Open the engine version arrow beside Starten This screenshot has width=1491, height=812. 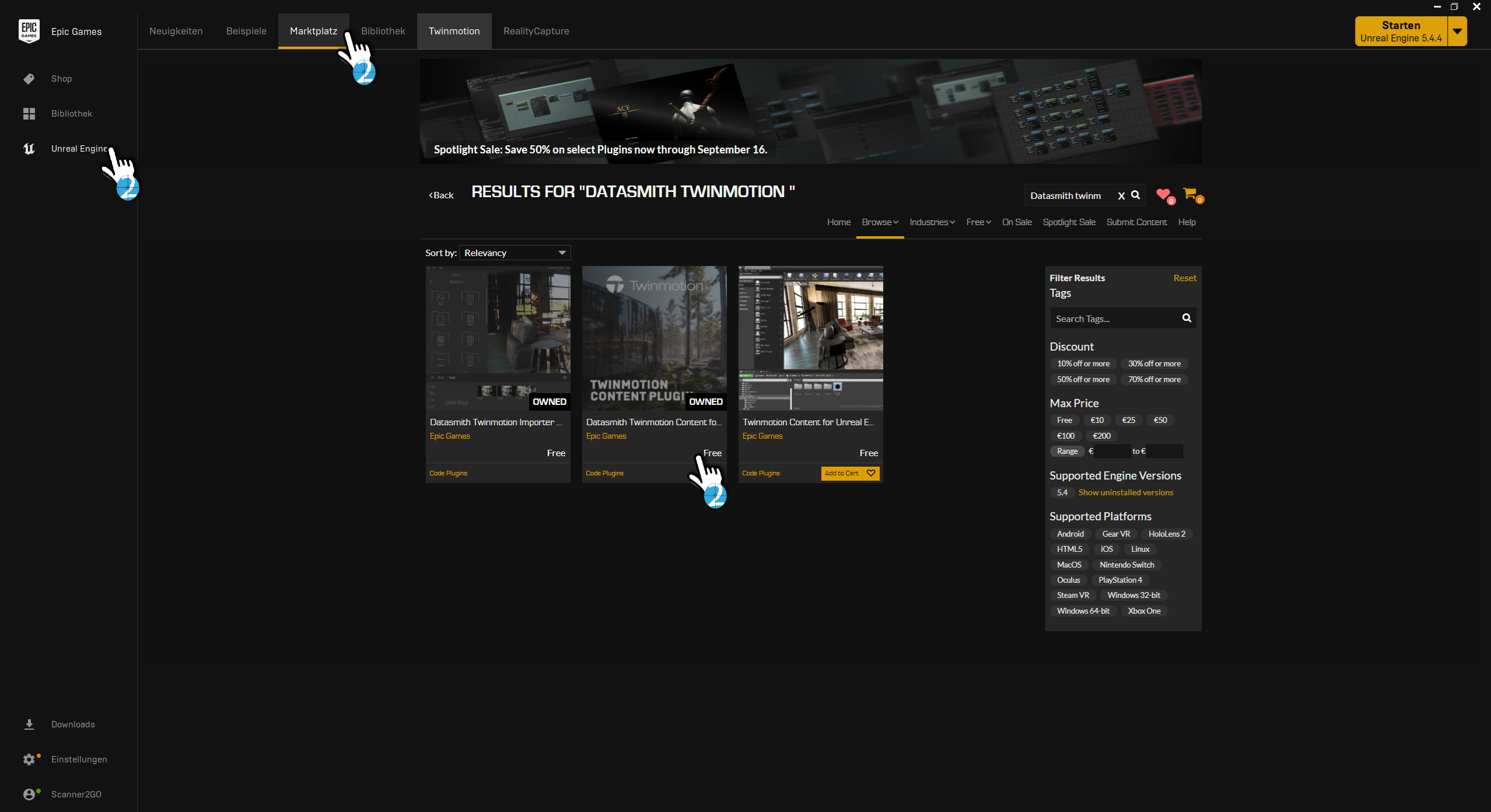(x=1457, y=31)
